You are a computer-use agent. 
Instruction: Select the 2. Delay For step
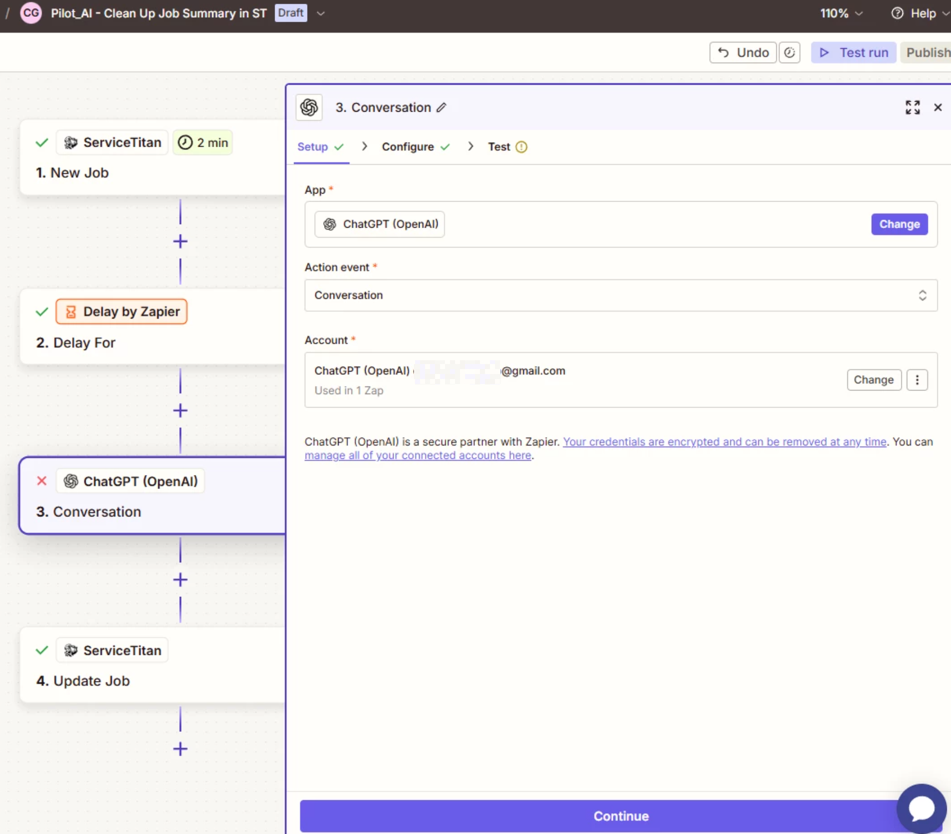tap(153, 326)
